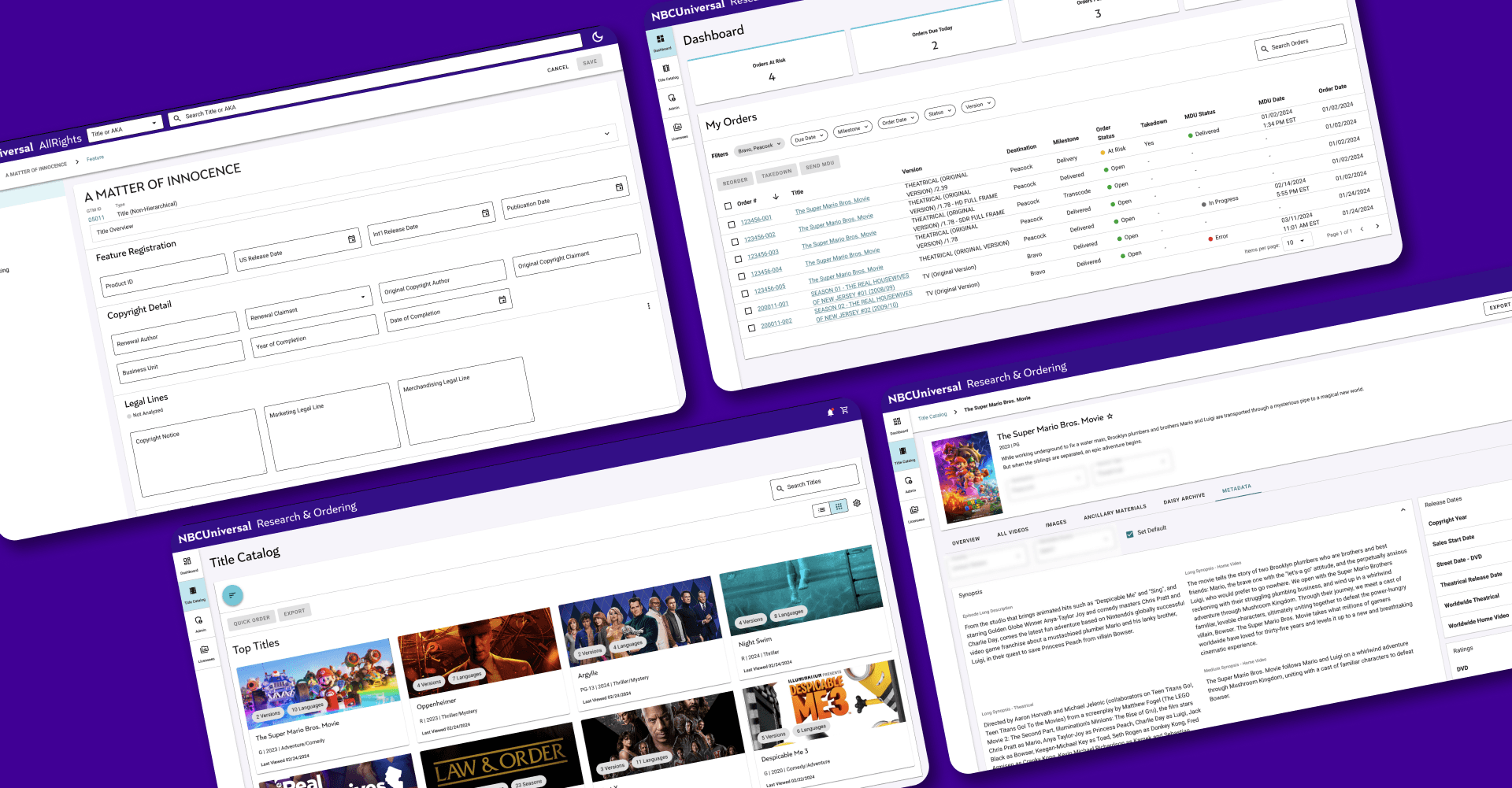Check the box for order 200011-002
Image resolution: width=1512 pixels, height=788 pixels.
752,327
